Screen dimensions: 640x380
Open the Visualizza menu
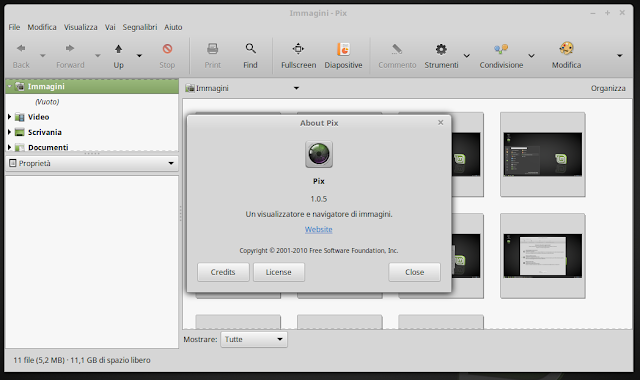(80, 27)
